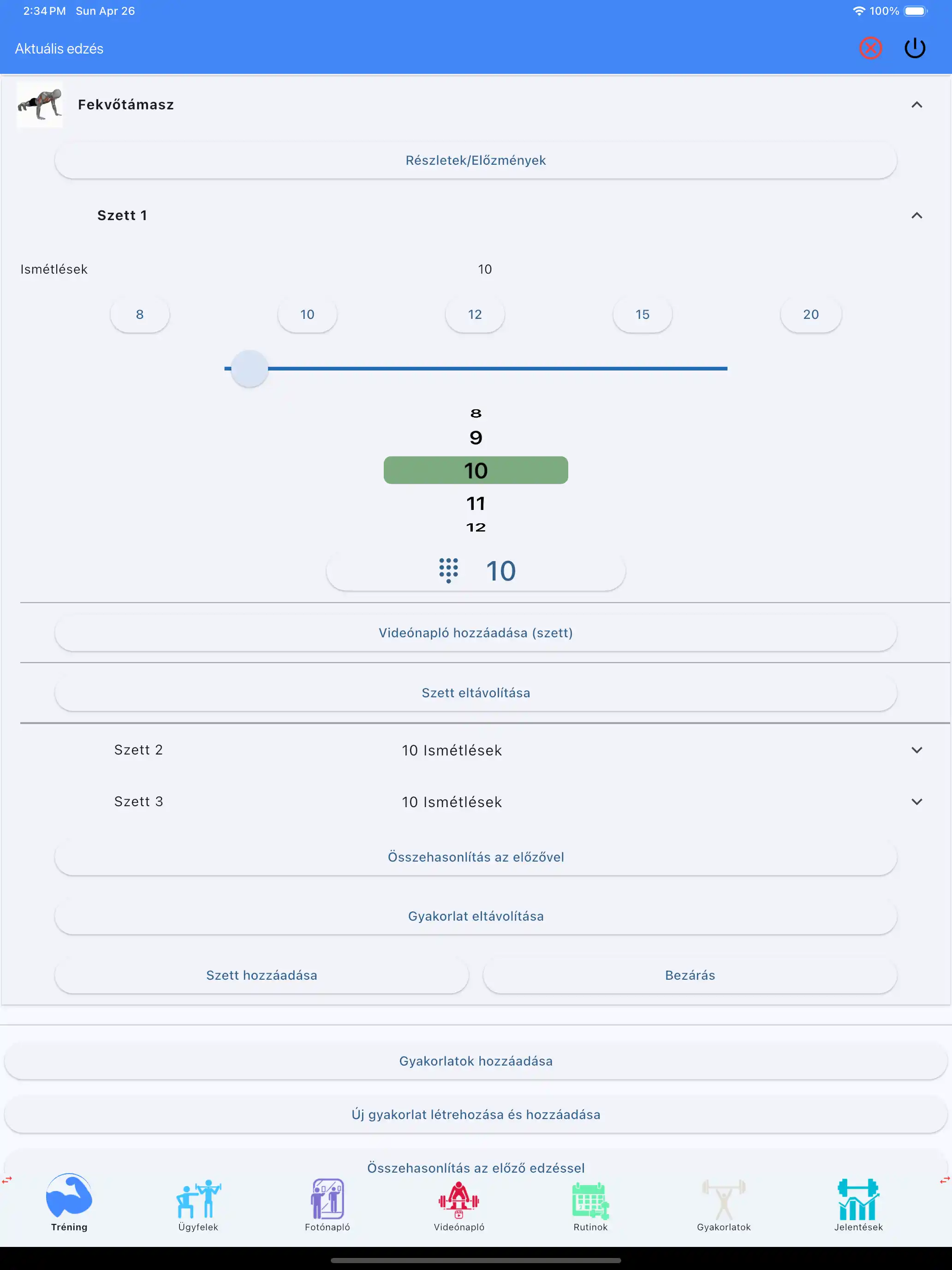Open the Tréning tab icon

pyautogui.click(x=69, y=1197)
